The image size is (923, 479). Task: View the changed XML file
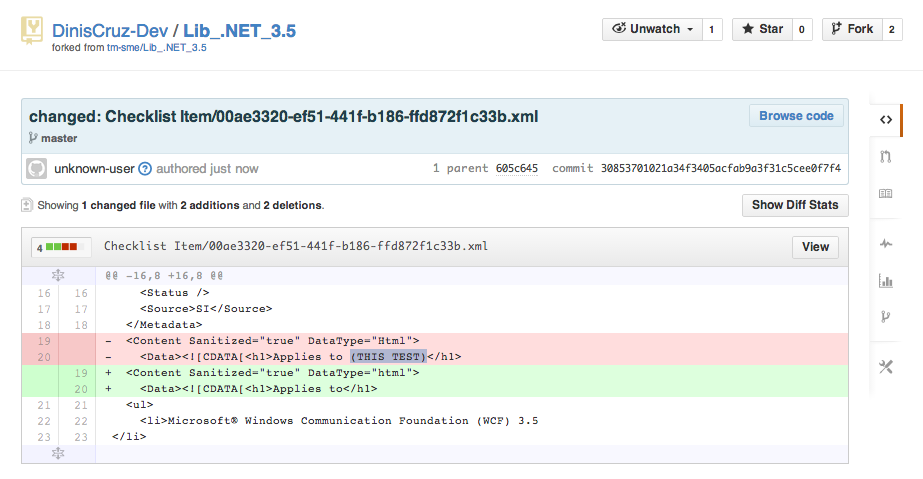click(x=815, y=247)
